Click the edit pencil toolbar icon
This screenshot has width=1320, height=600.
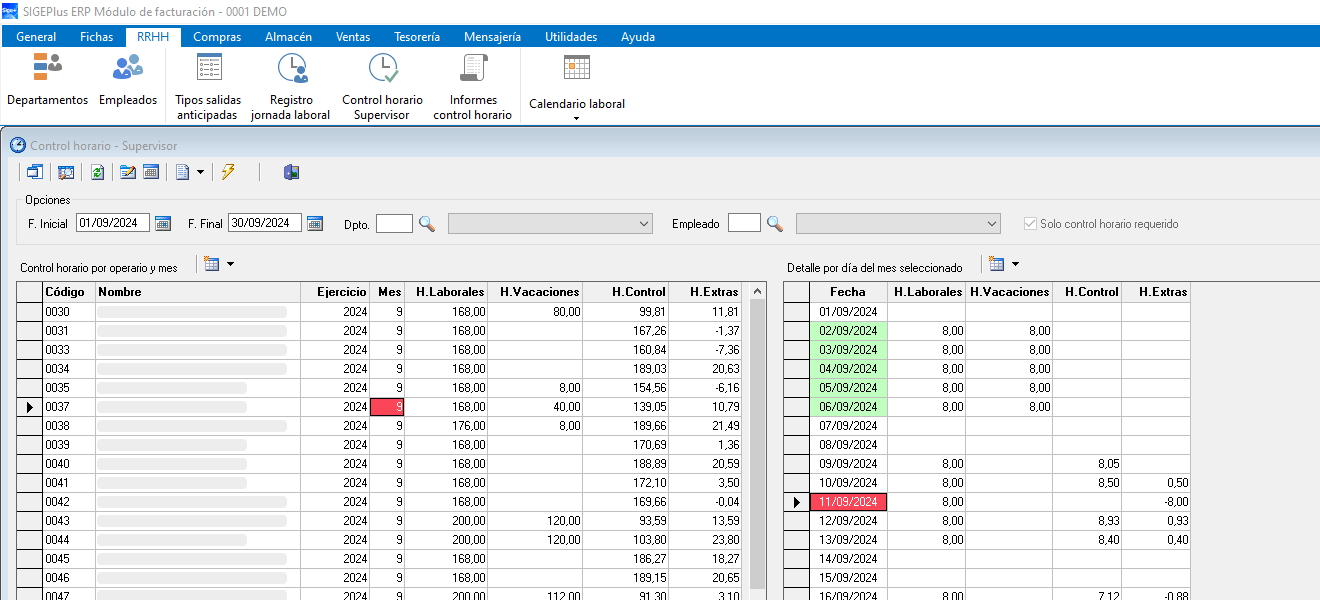(128, 172)
